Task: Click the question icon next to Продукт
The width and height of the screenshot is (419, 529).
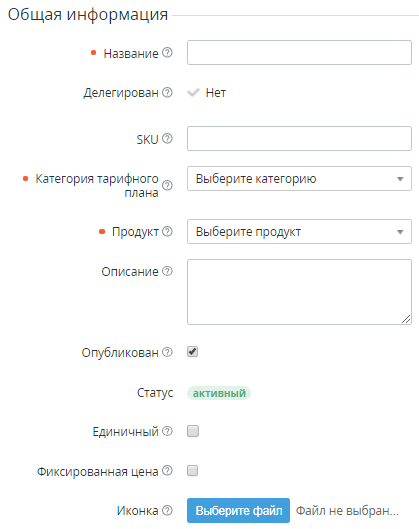Action: pyautogui.click(x=167, y=231)
